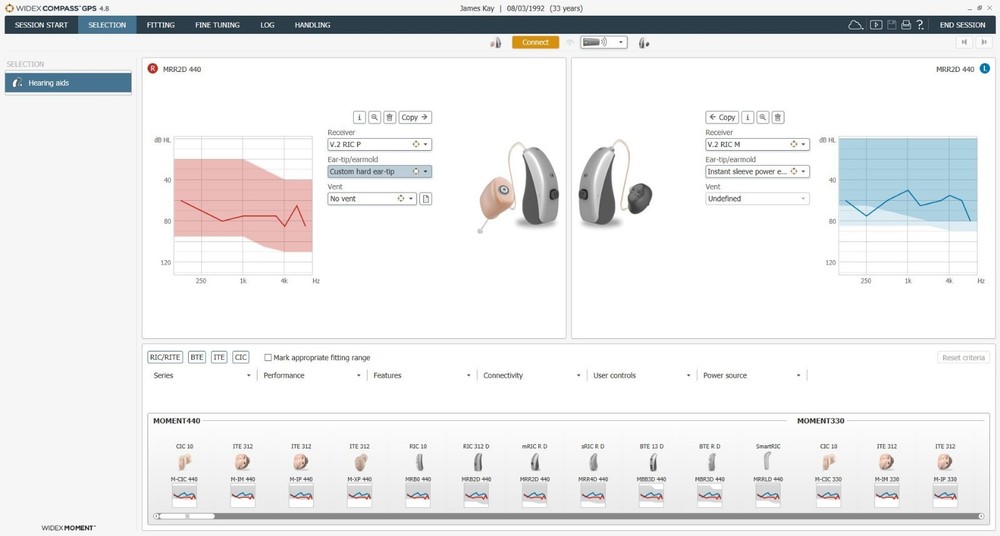Open the Undefined vent dropdown
The width and height of the screenshot is (1000, 536).
tap(758, 199)
